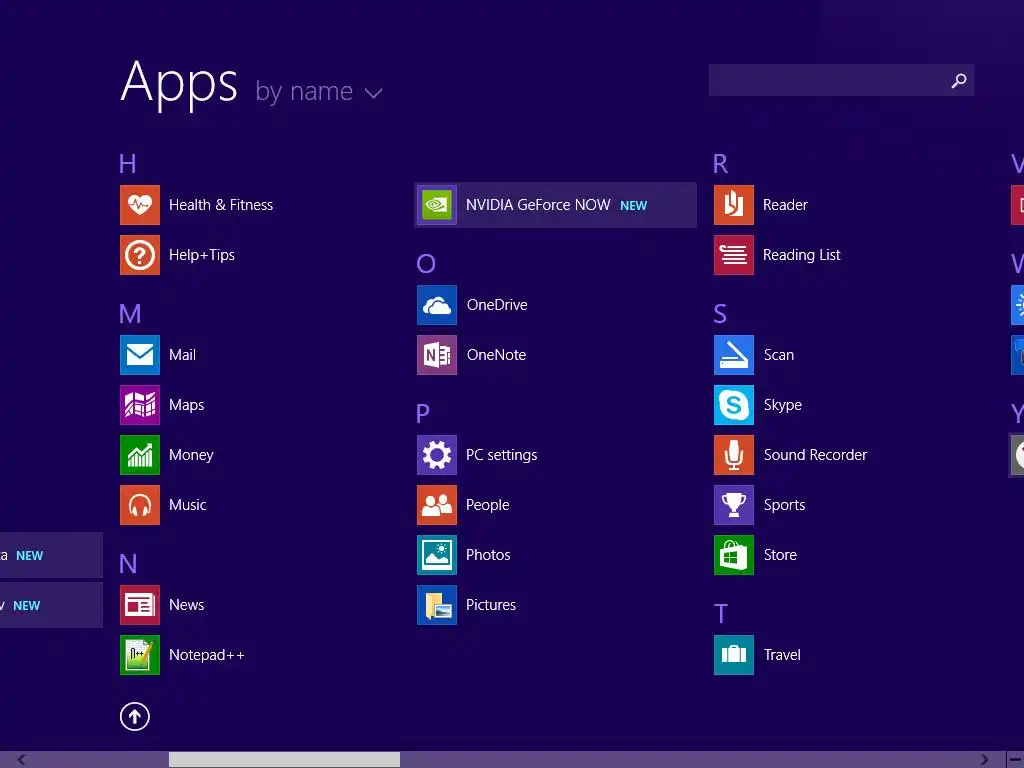Launch the Money chart icon
This screenshot has height=768, width=1024.
[x=140, y=455]
